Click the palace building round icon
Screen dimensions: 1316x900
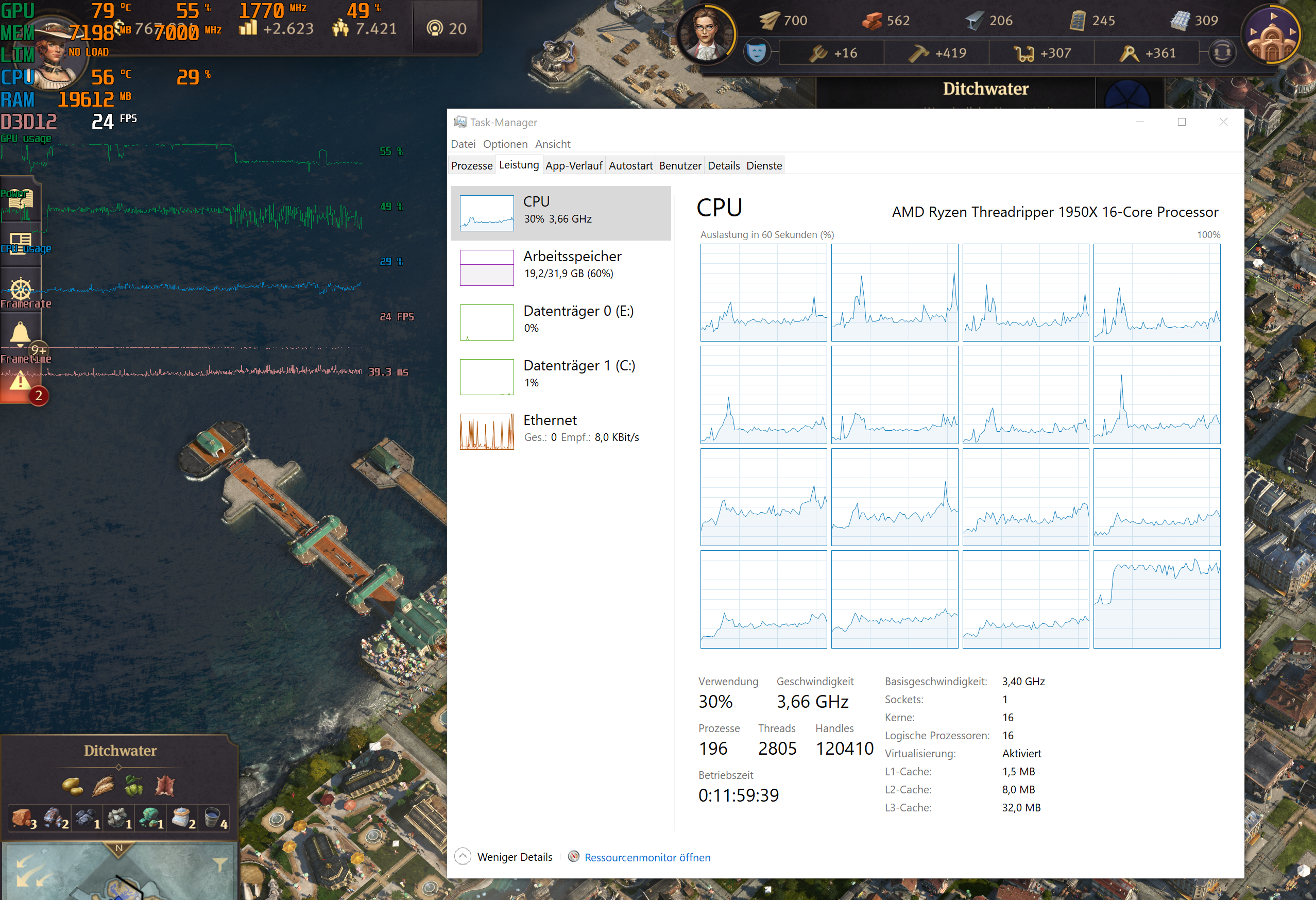click(x=1272, y=36)
